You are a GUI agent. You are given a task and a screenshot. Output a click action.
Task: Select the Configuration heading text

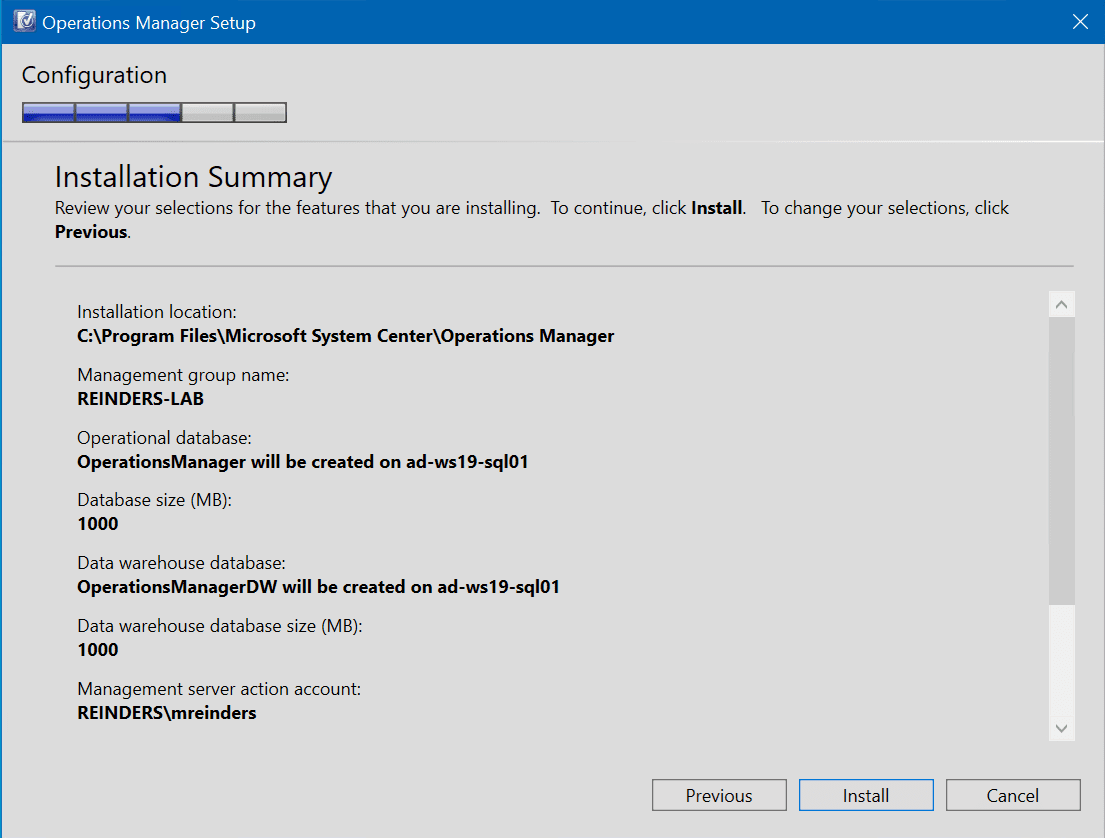(93, 75)
